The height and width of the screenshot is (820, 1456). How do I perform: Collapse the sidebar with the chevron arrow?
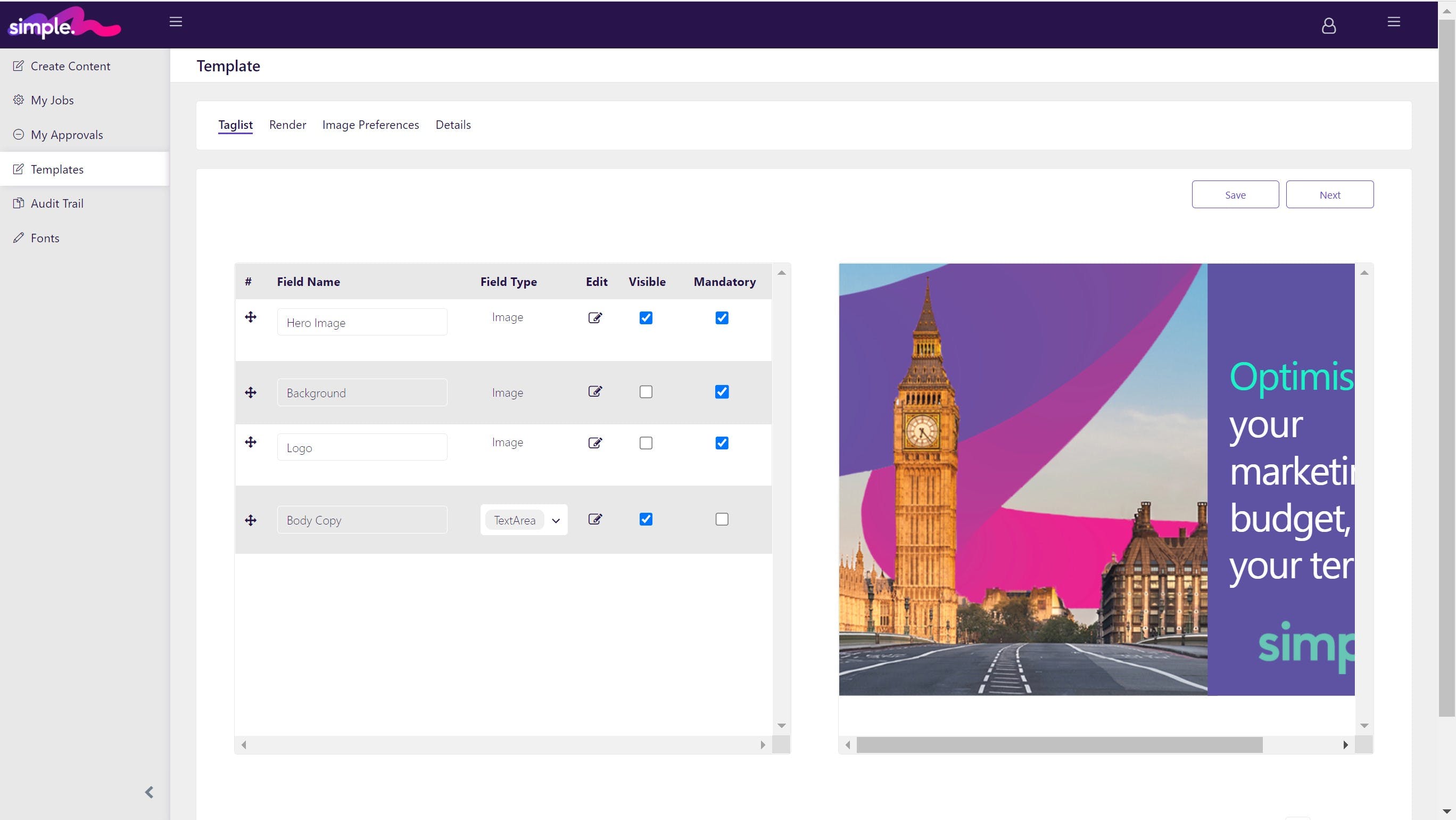(149, 792)
